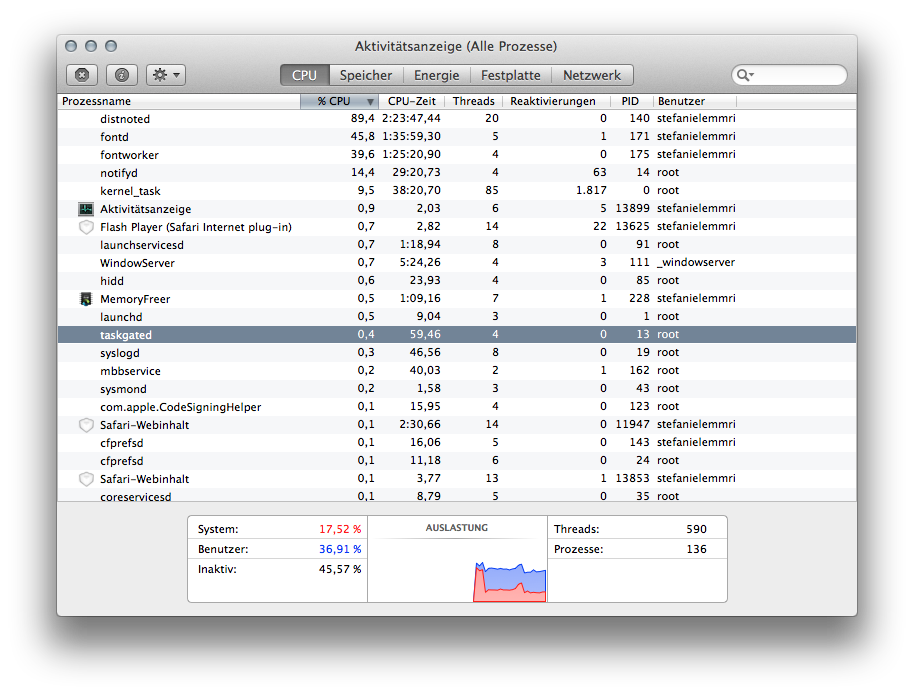914x695 pixels.
Task: Select the fontd process row
Action: [457, 137]
